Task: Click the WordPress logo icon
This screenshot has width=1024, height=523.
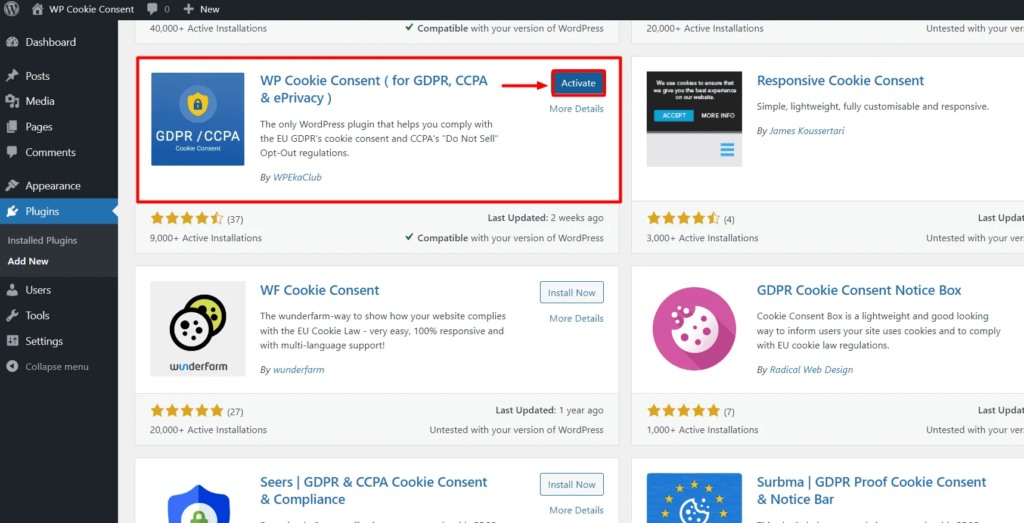Action: coord(12,9)
